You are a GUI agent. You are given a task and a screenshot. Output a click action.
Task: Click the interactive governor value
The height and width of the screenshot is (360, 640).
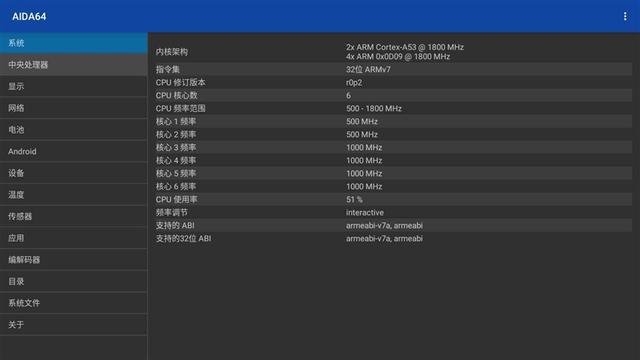coord(365,213)
